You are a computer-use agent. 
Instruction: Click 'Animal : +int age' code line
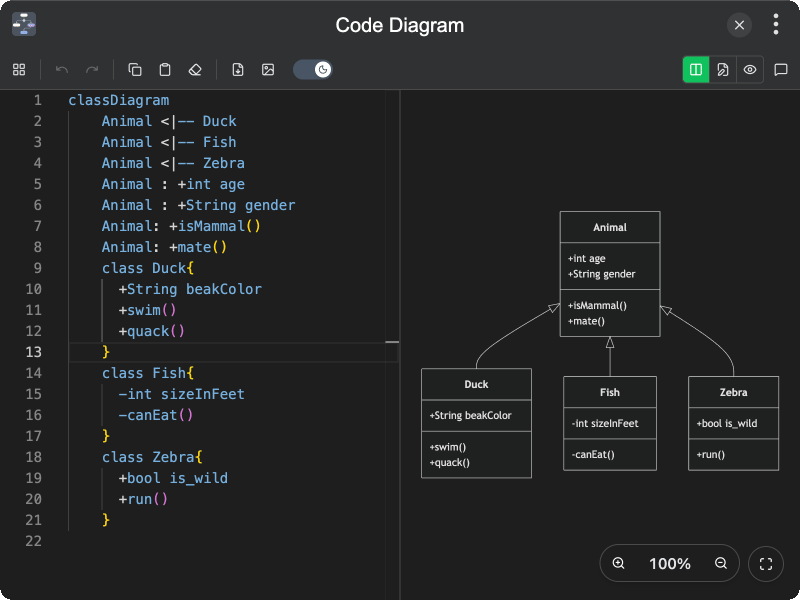[173, 184]
